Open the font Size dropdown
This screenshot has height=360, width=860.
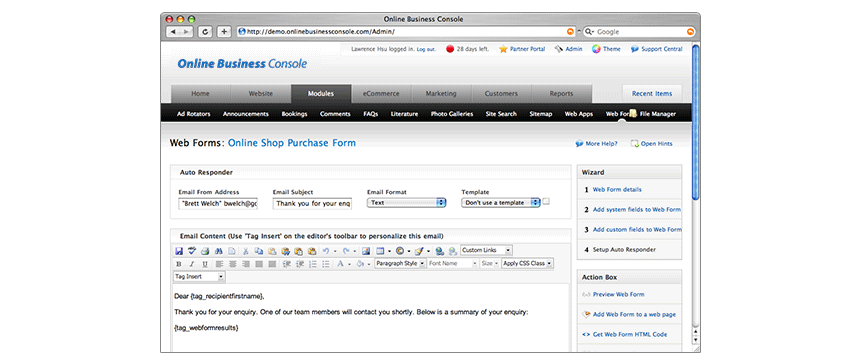point(489,263)
